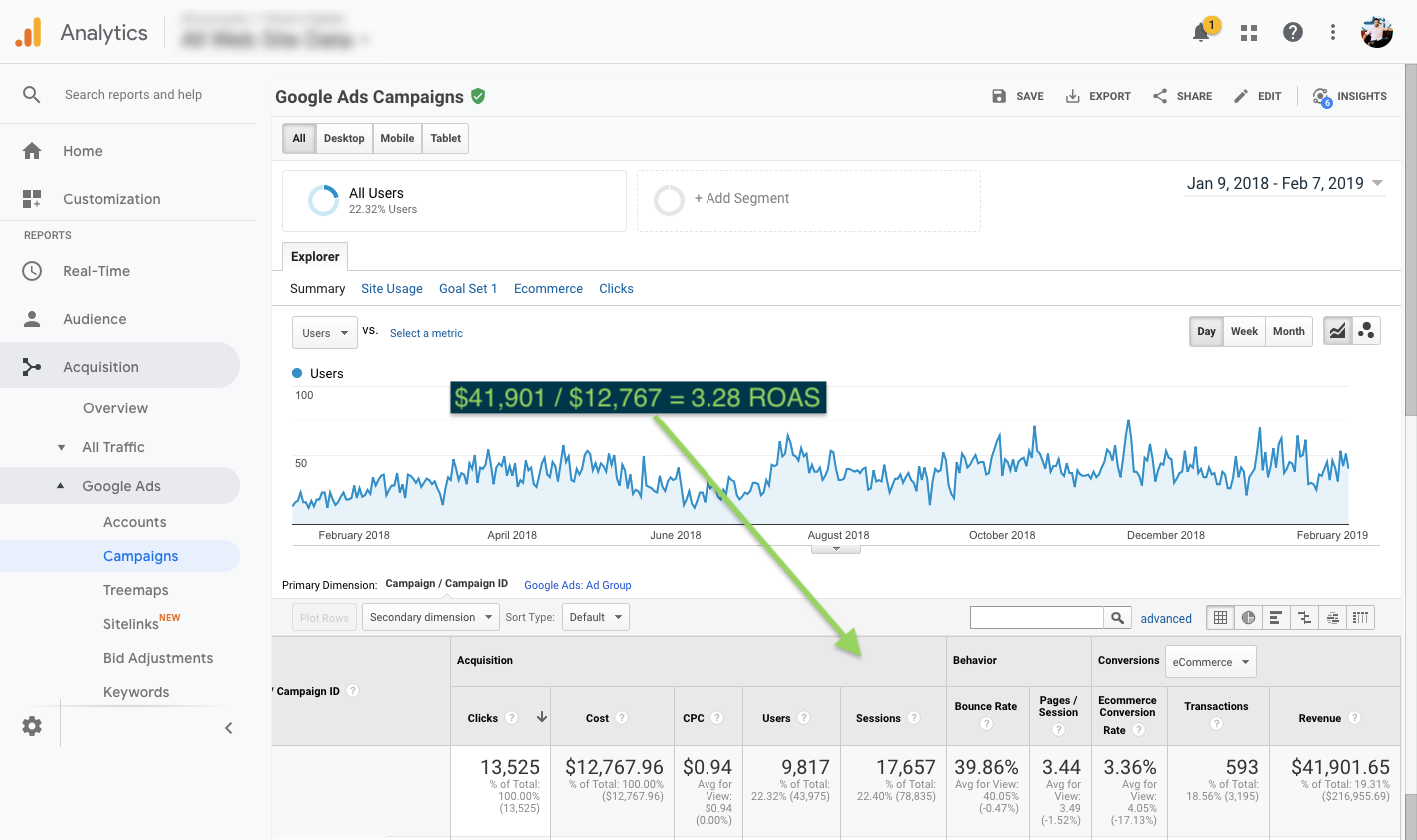The width and height of the screenshot is (1417, 840).
Task: Click the table search magnifier button
Action: click(1118, 617)
